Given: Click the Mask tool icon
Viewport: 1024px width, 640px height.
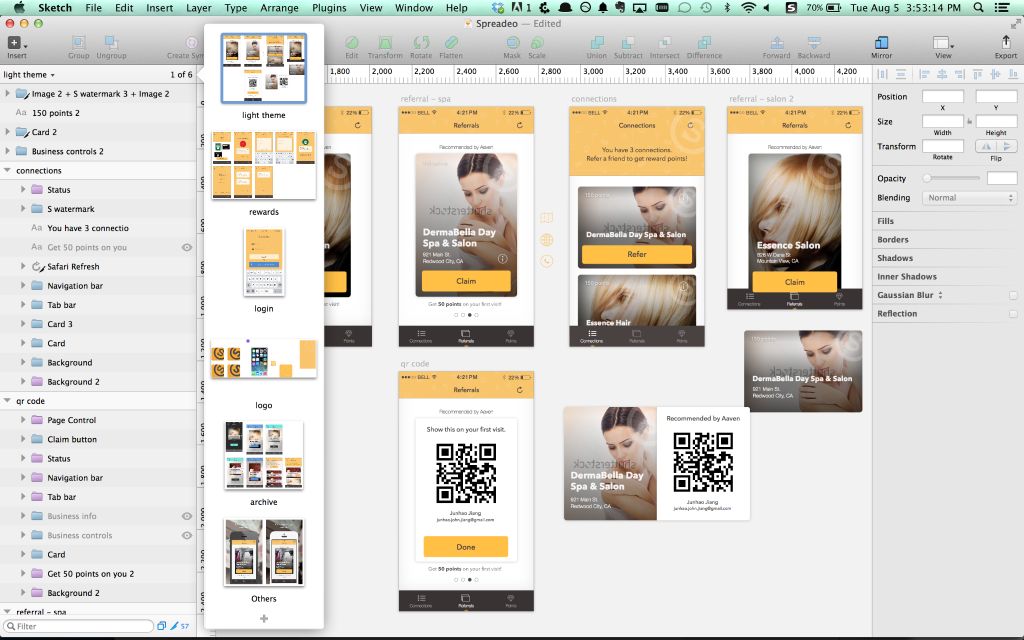Looking at the screenshot, I should [x=513, y=42].
